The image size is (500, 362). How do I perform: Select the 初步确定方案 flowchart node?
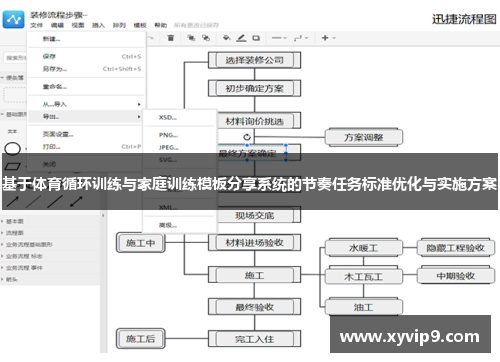coord(254,88)
